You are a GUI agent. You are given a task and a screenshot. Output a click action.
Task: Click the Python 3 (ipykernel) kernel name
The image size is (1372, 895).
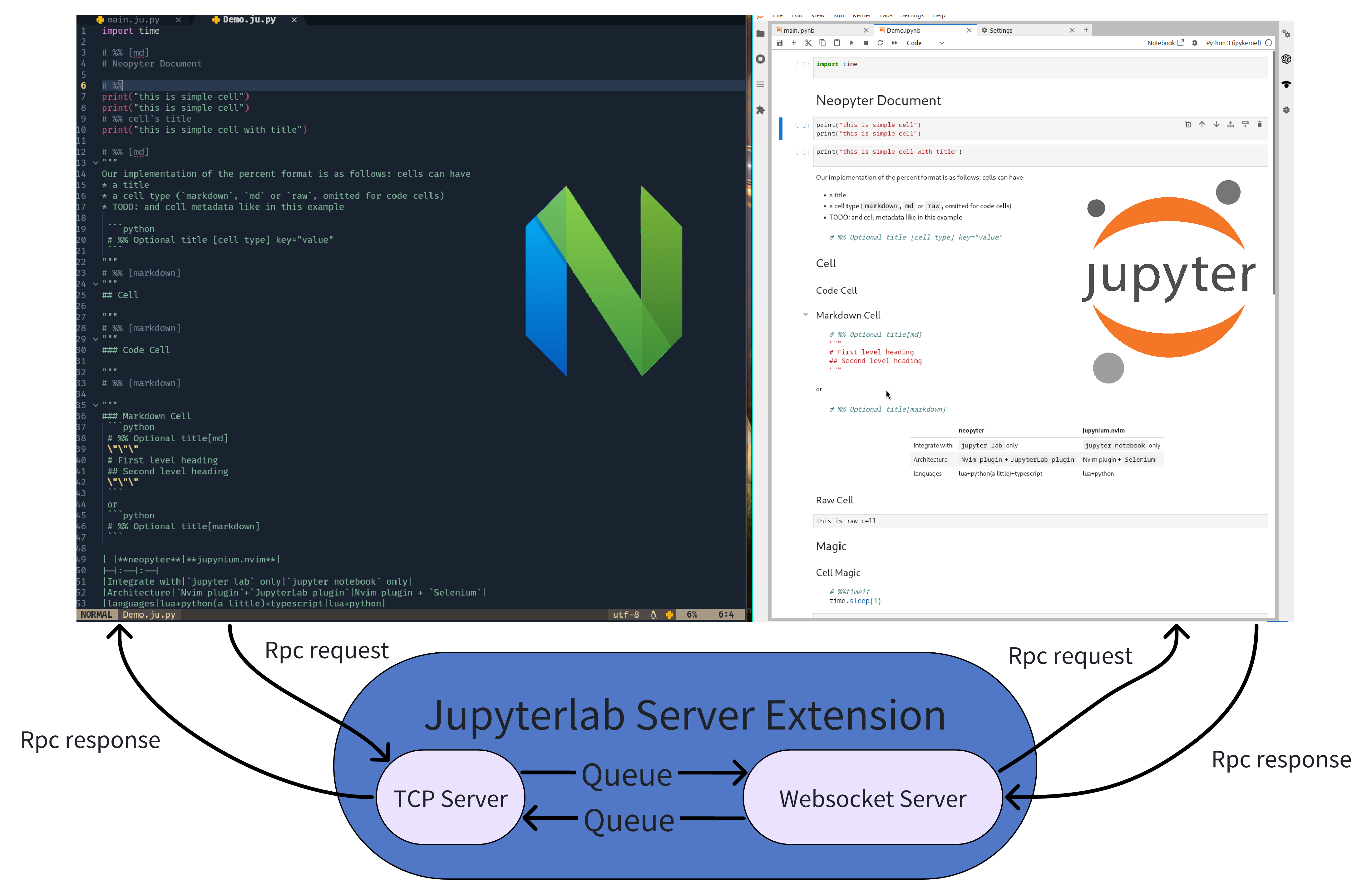1233,43
